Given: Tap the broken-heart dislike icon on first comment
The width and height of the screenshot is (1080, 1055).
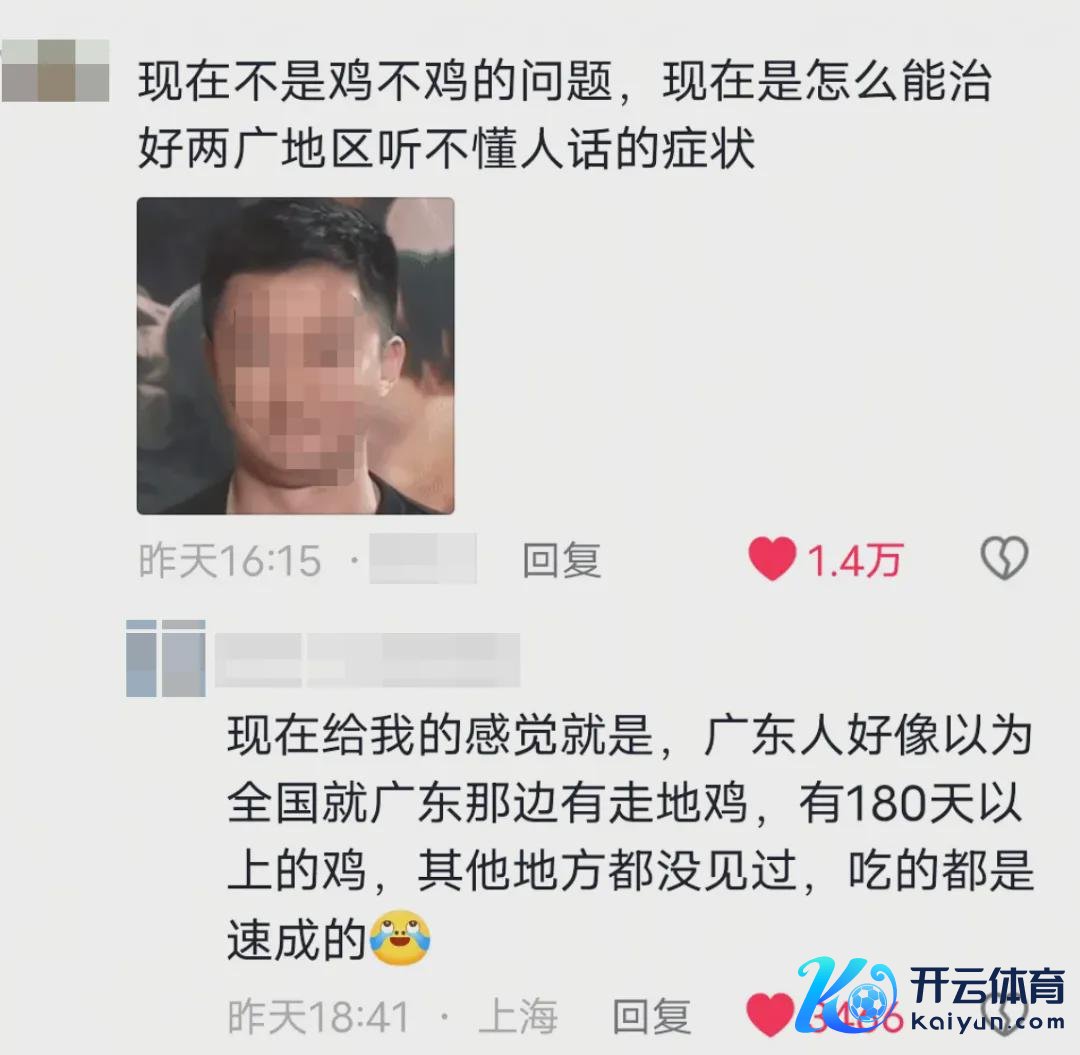Looking at the screenshot, I should point(1004,558).
